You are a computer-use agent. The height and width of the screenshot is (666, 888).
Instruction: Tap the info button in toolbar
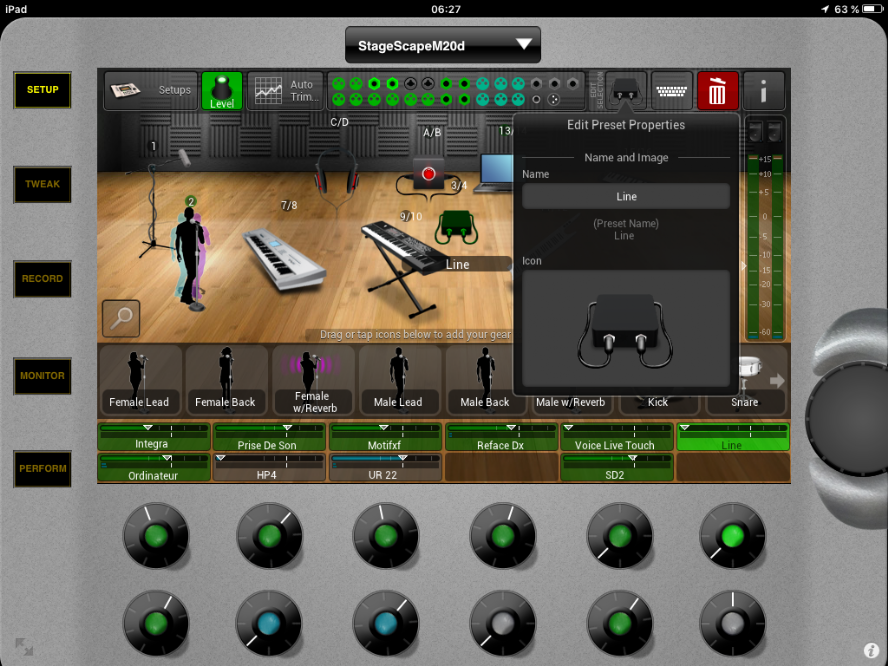[x=764, y=91]
